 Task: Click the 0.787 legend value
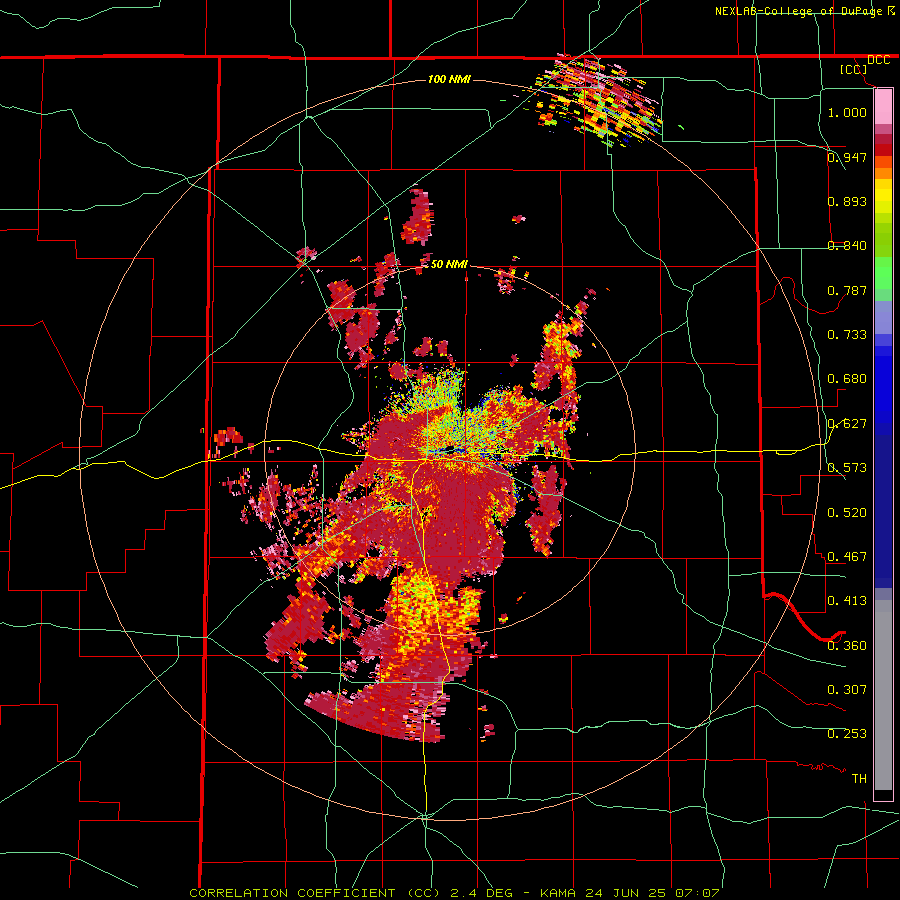pyautogui.click(x=847, y=290)
